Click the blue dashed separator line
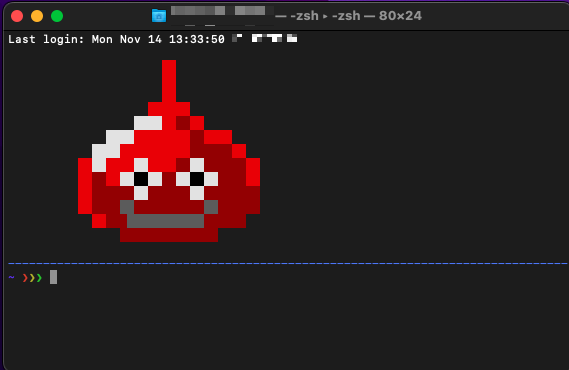This screenshot has width=569, height=370. tap(287, 263)
